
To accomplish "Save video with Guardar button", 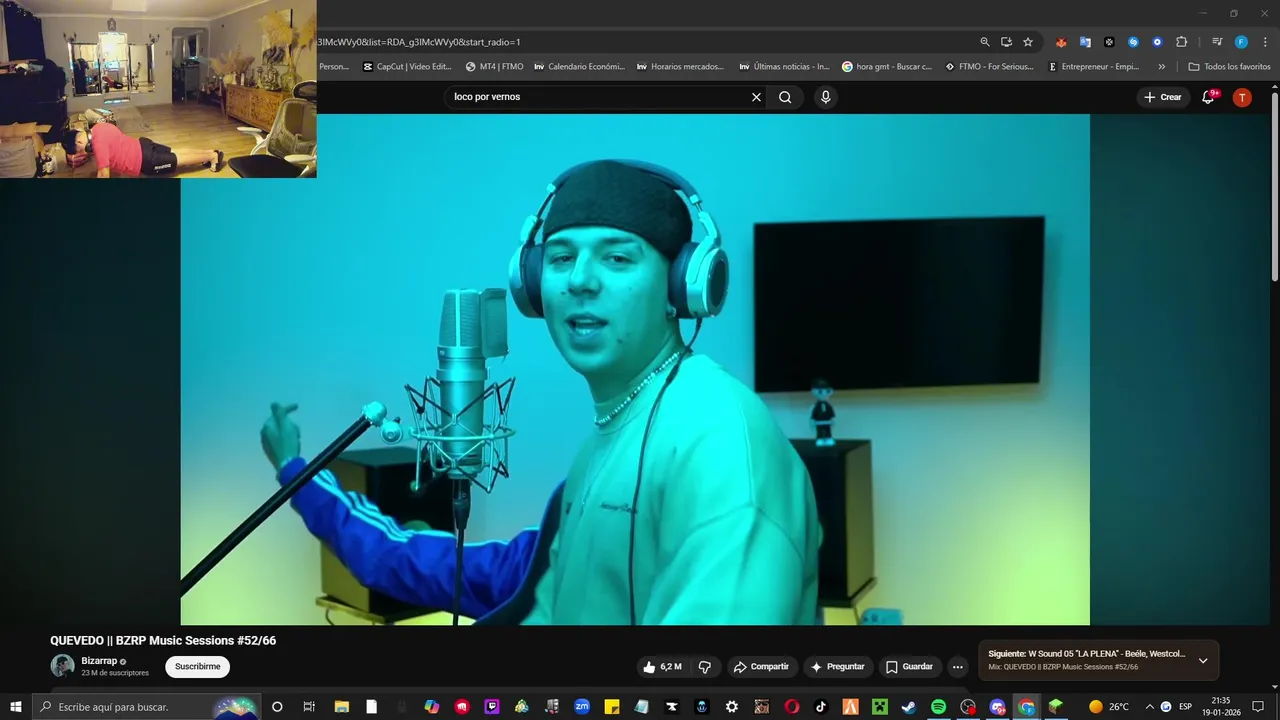I will coord(909,667).
